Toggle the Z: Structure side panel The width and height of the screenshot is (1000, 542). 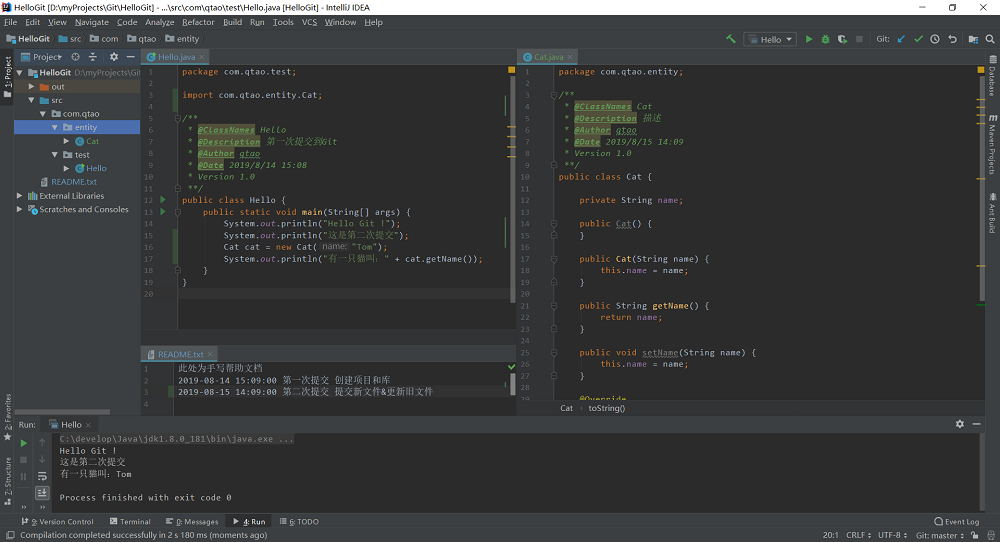pos(8,482)
